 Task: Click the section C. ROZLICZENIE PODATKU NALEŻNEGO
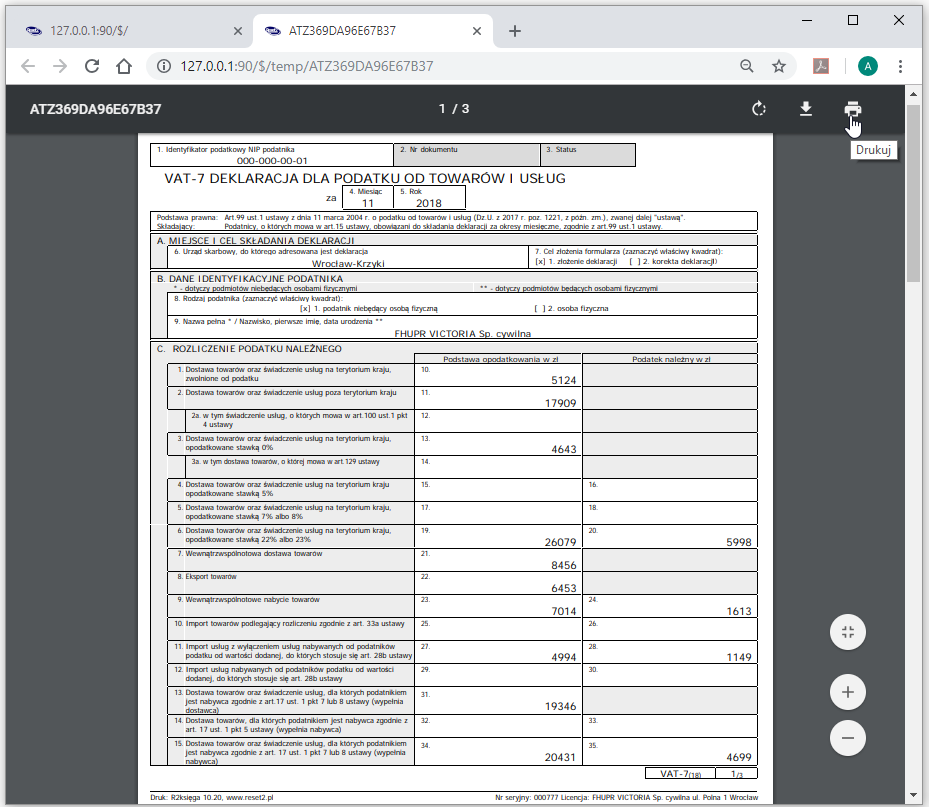tap(249, 349)
